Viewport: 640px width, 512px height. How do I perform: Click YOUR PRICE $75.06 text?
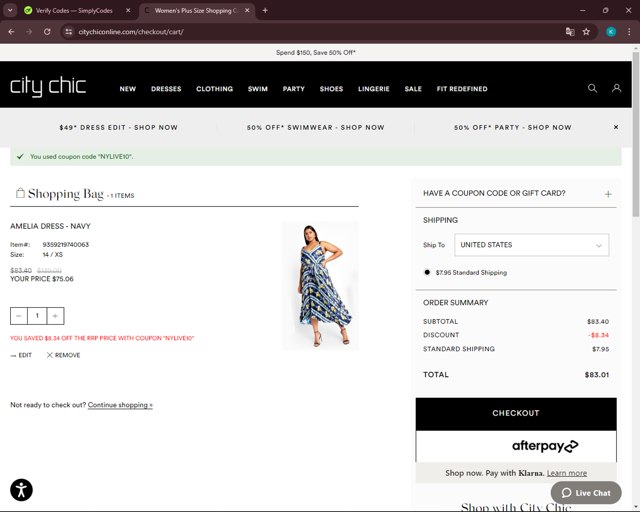click(42, 279)
